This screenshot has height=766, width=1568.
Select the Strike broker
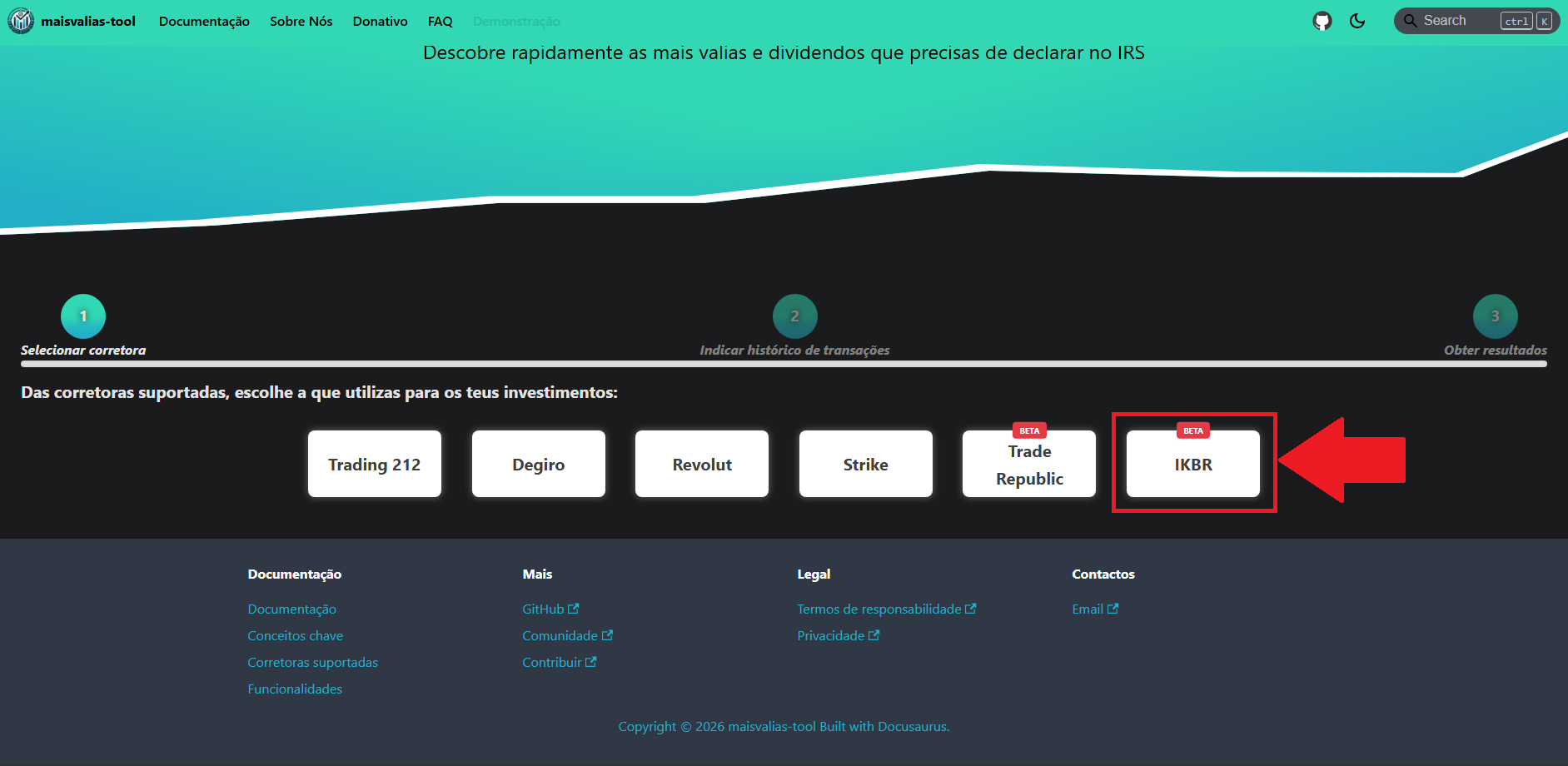tap(866, 464)
